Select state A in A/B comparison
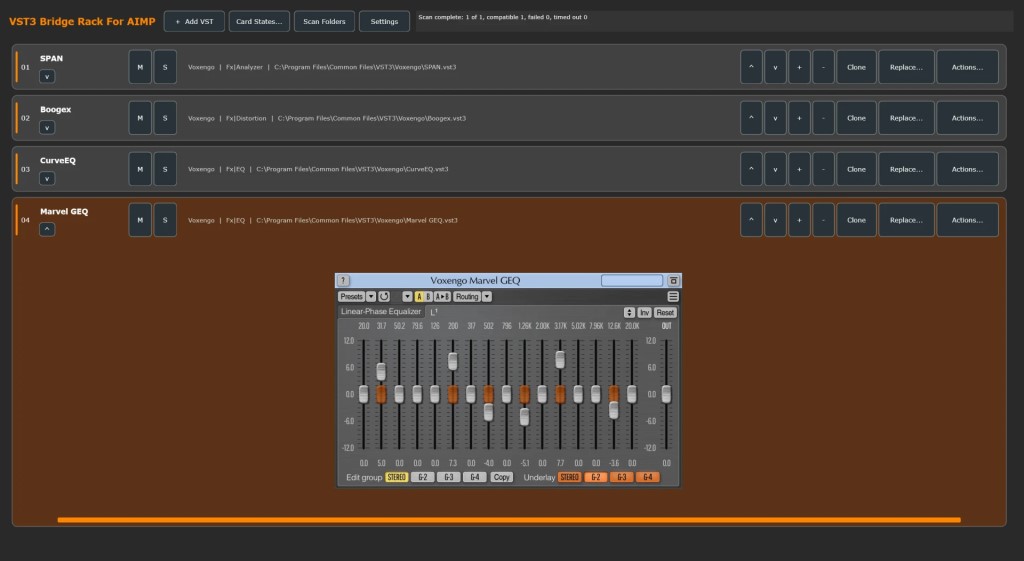Viewport: 1024px width, 561px height. coord(419,297)
